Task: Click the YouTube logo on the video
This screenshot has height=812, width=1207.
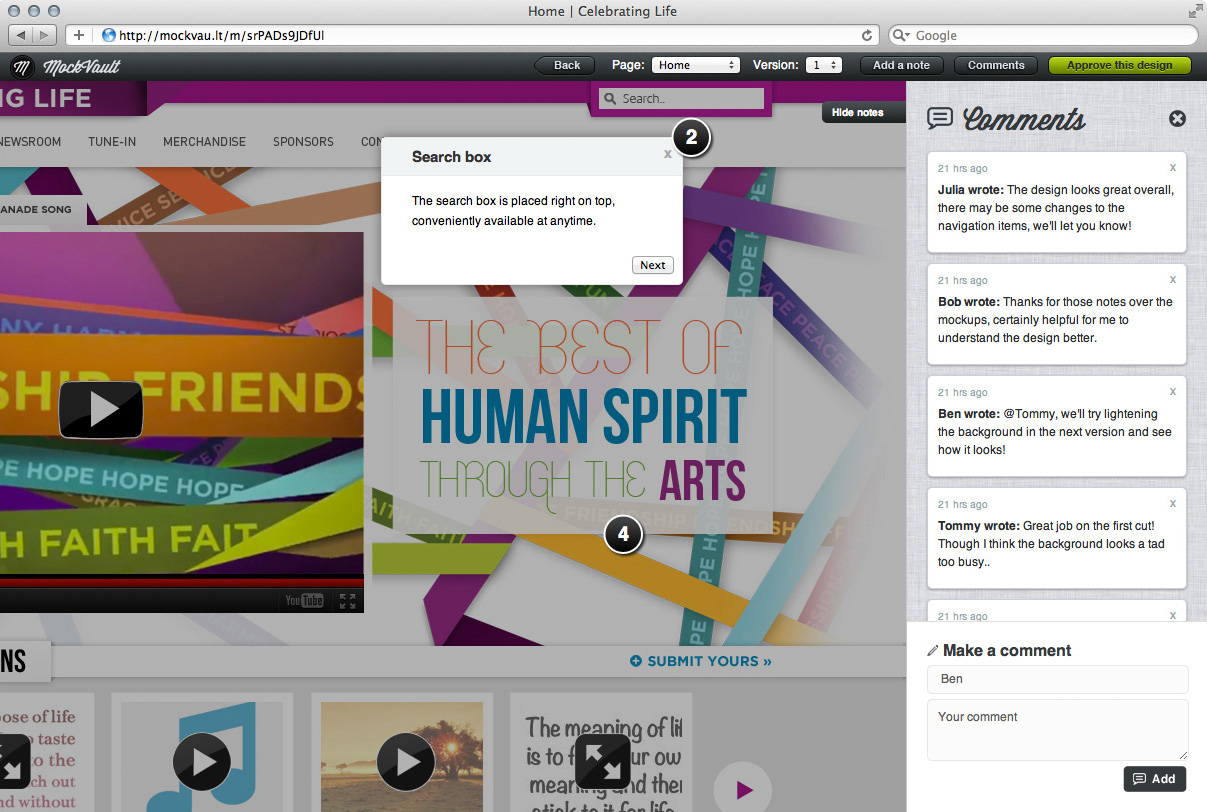Action: [305, 600]
